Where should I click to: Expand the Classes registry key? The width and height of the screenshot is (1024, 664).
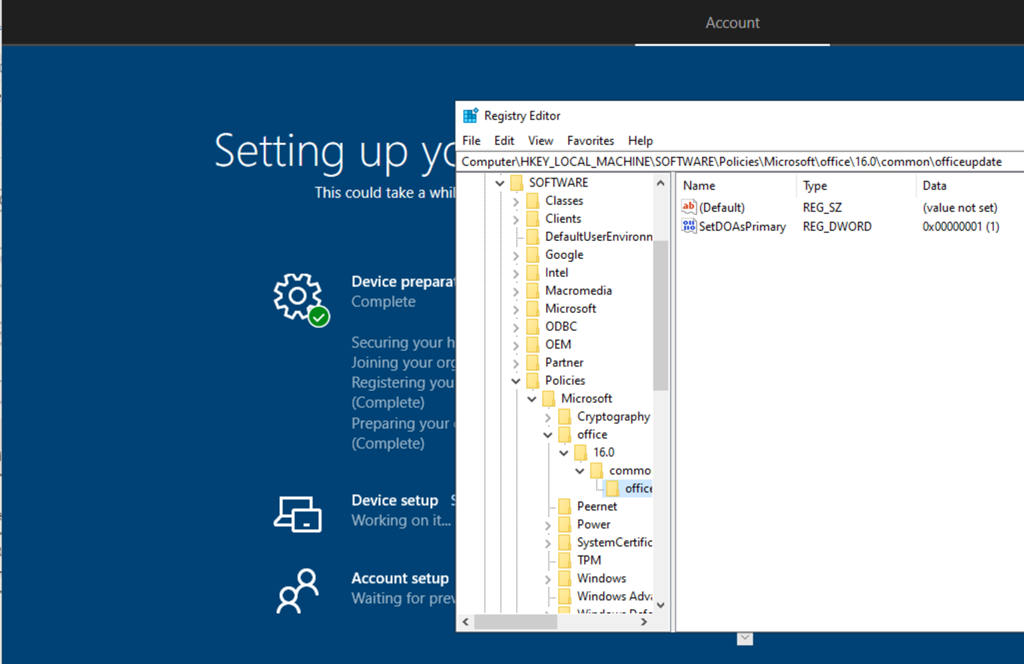(x=516, y=201)
